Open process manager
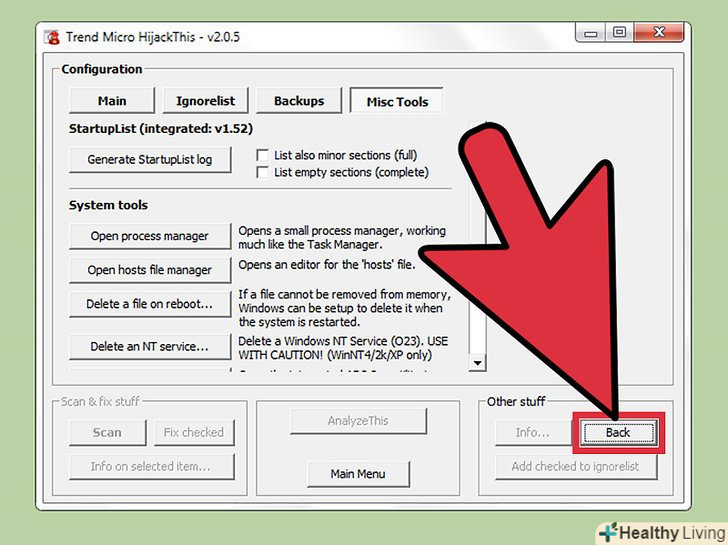This screenshot has height=545, width=728. point(150,236)
